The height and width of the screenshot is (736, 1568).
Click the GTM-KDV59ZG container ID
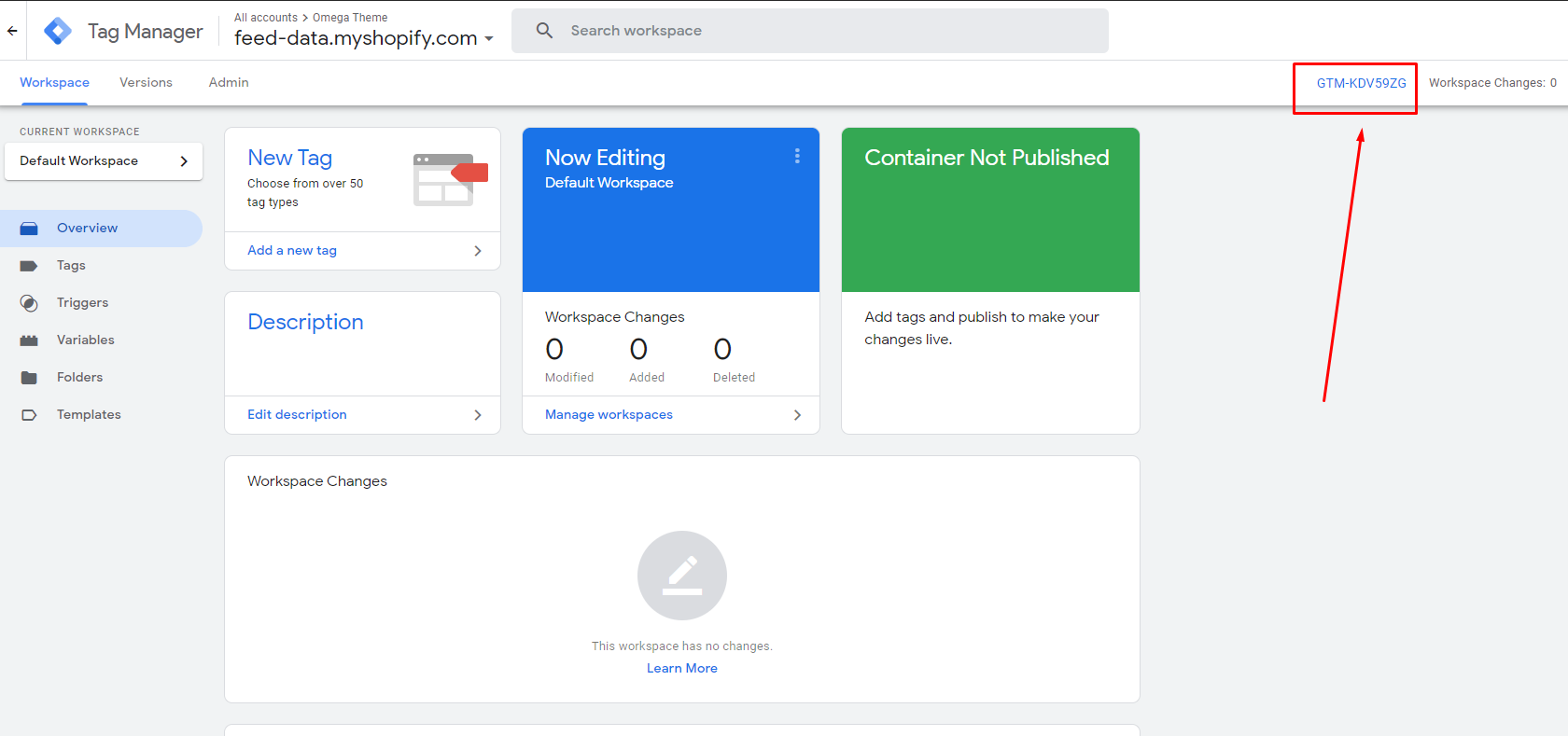point(1361,83)
